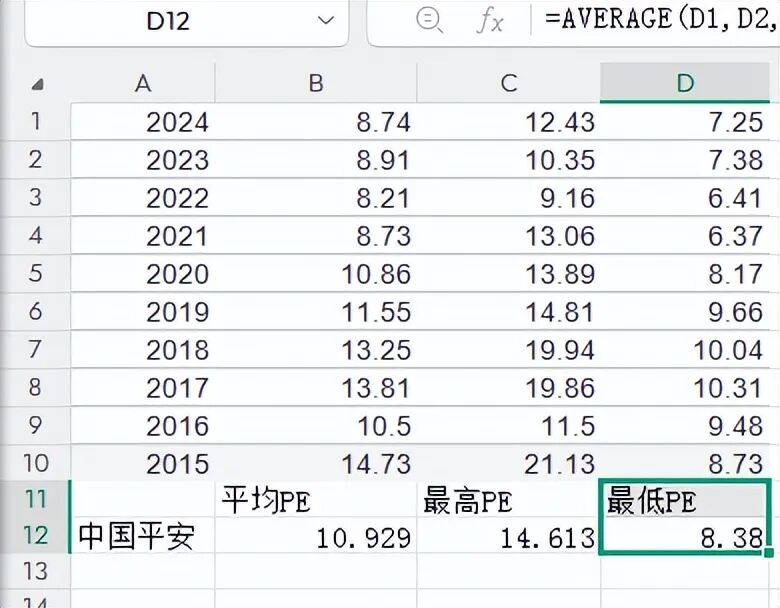The width and height of the screenshot is (780, 608).
Task: Click cell containing 10.5
Action: pyautogui.click(x=316, y=425)
